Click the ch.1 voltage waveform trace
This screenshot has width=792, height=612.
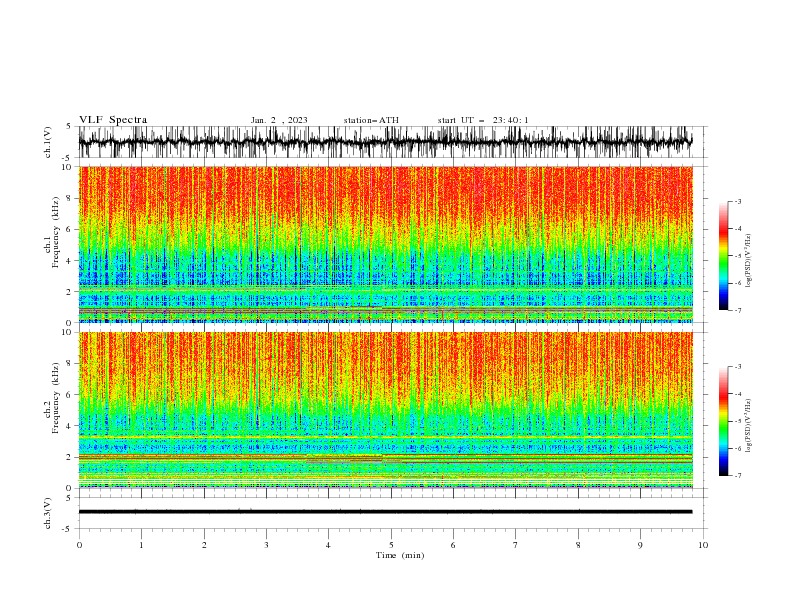click(385, 142)
